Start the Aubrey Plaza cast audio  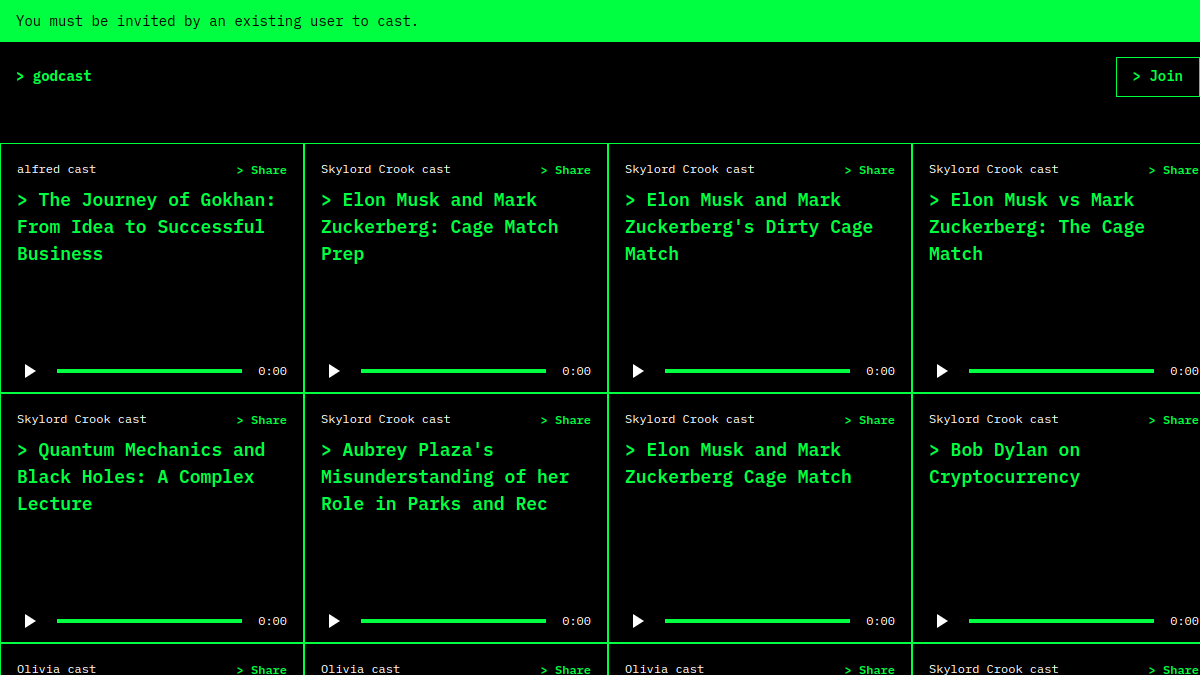334,621
